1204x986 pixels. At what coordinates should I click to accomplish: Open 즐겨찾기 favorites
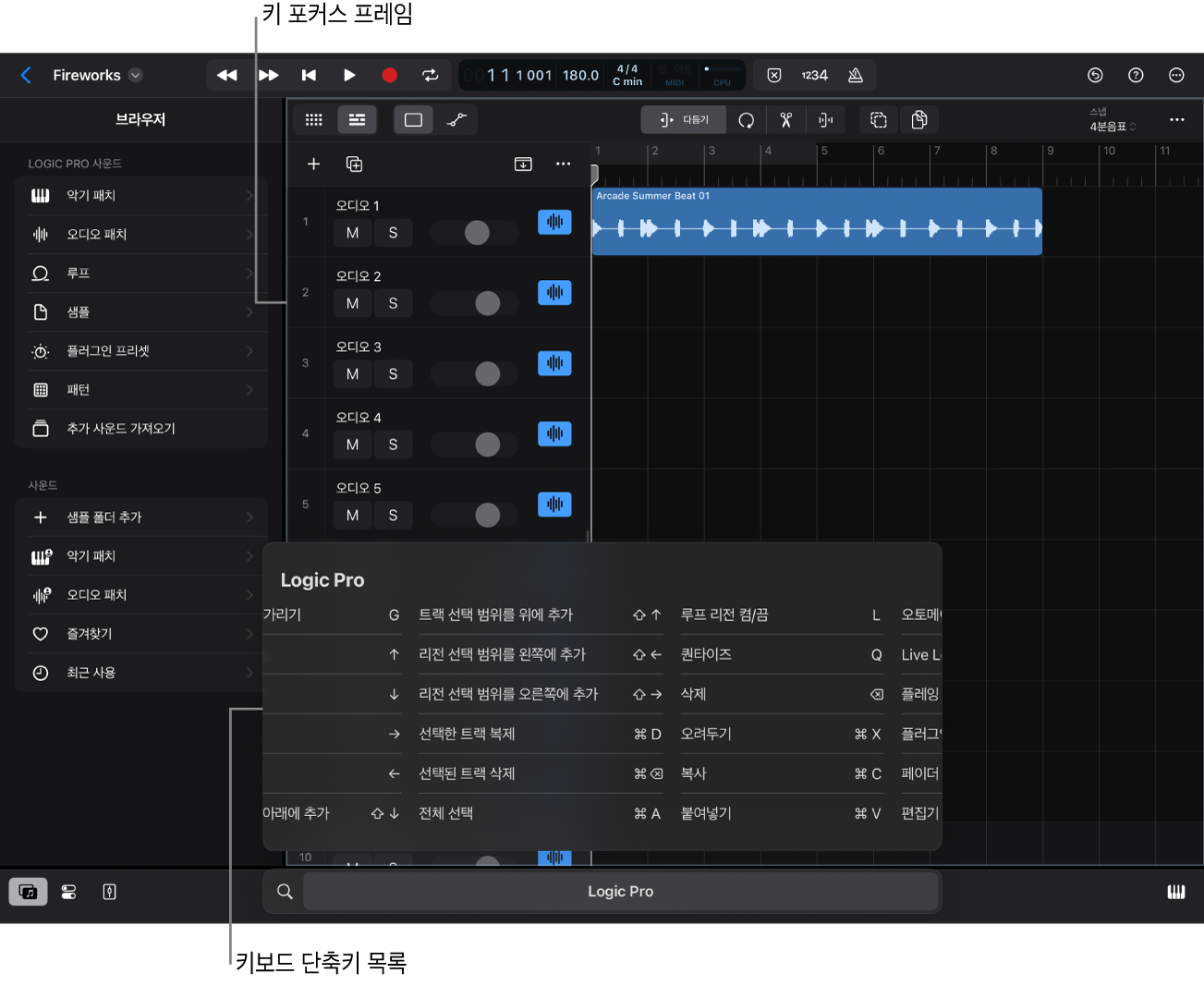[x=141, y=634]
